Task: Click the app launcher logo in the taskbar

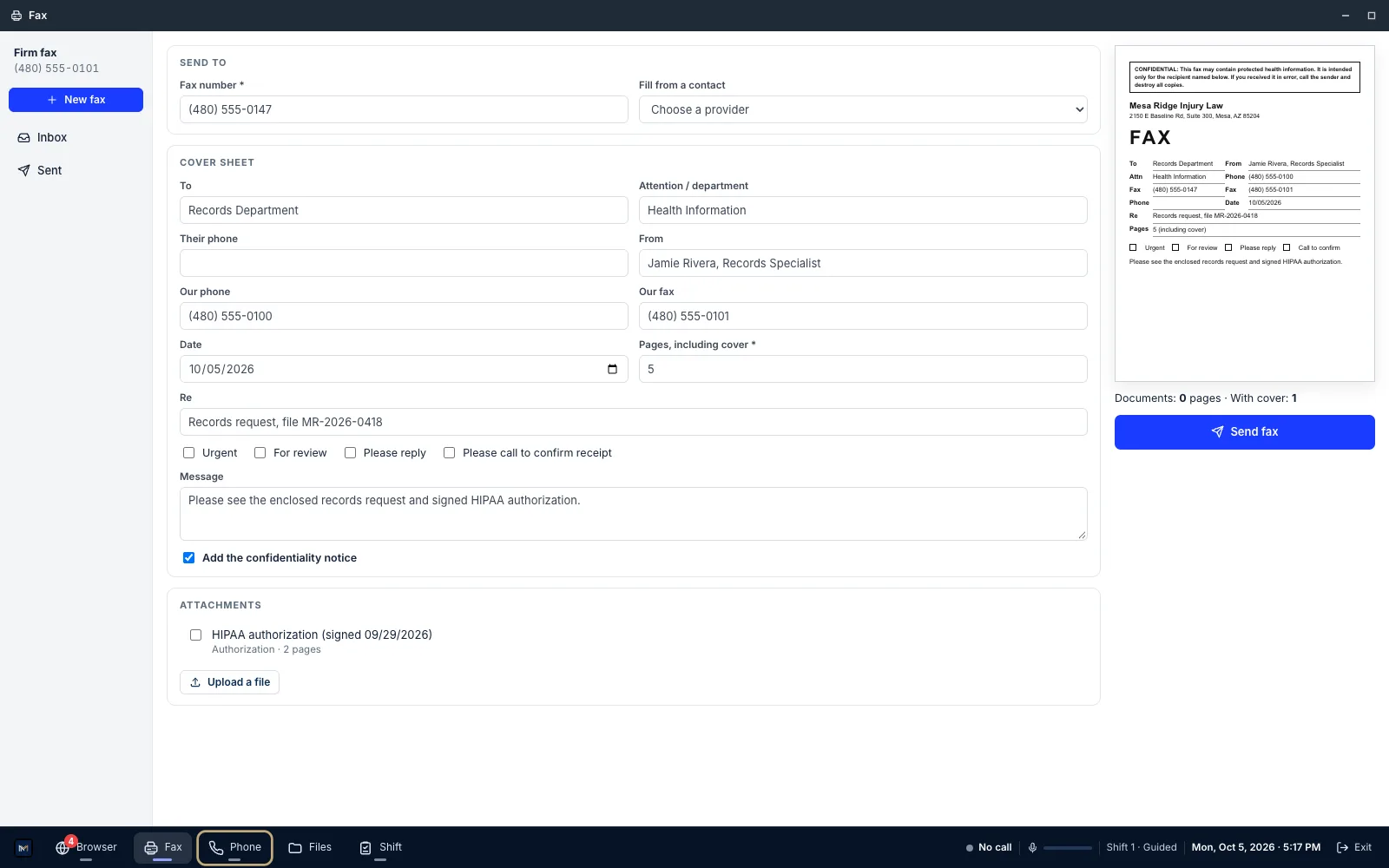Action: pyautogui.click(x=23, y=848)
